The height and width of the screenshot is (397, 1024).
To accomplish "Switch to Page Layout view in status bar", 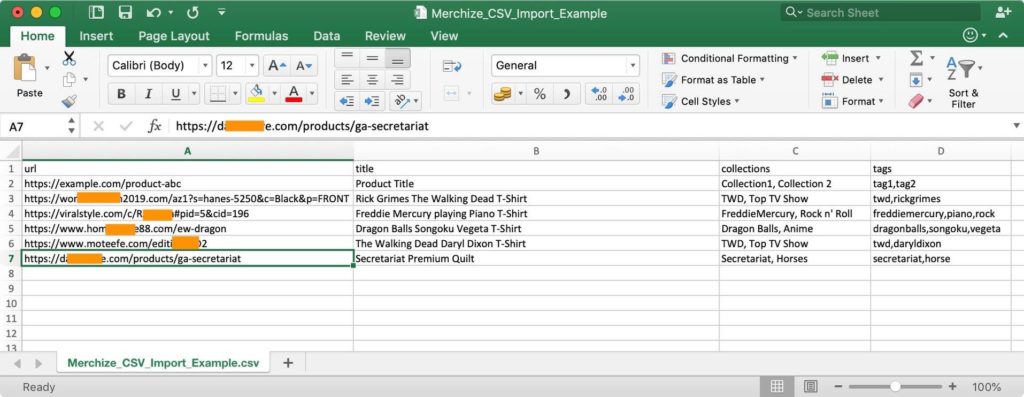I will [x=810, y=387].
